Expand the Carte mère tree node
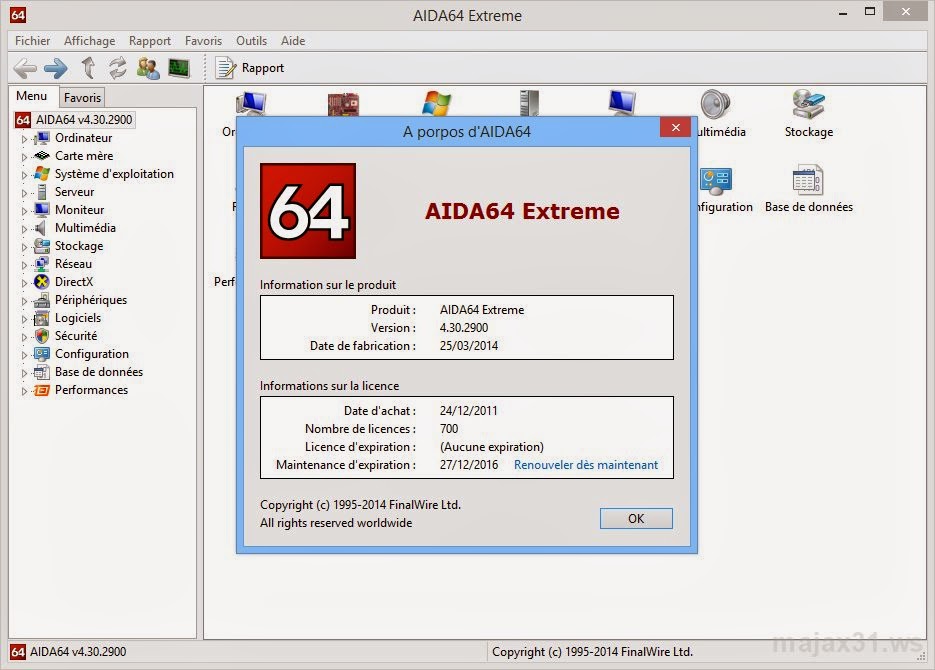The image size is (935, 670). click(23, 155)
